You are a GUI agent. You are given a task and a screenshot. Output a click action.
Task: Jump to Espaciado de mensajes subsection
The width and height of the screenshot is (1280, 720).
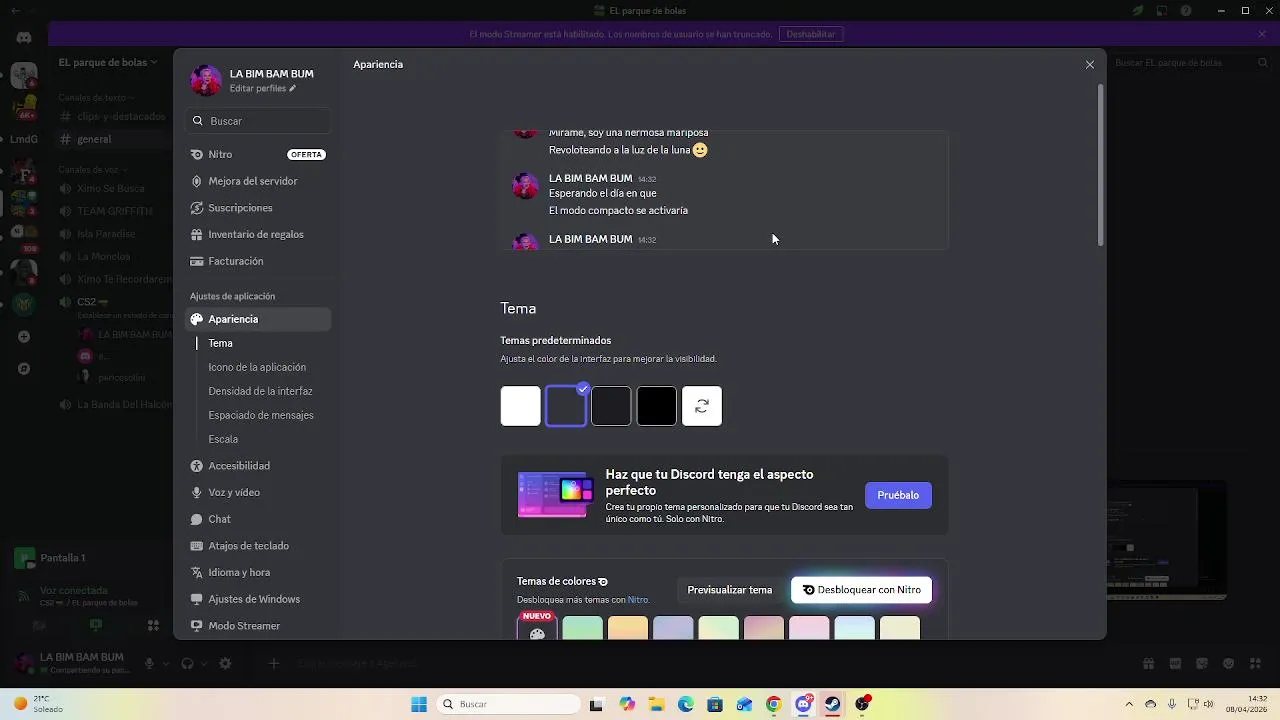pos(261,415)
